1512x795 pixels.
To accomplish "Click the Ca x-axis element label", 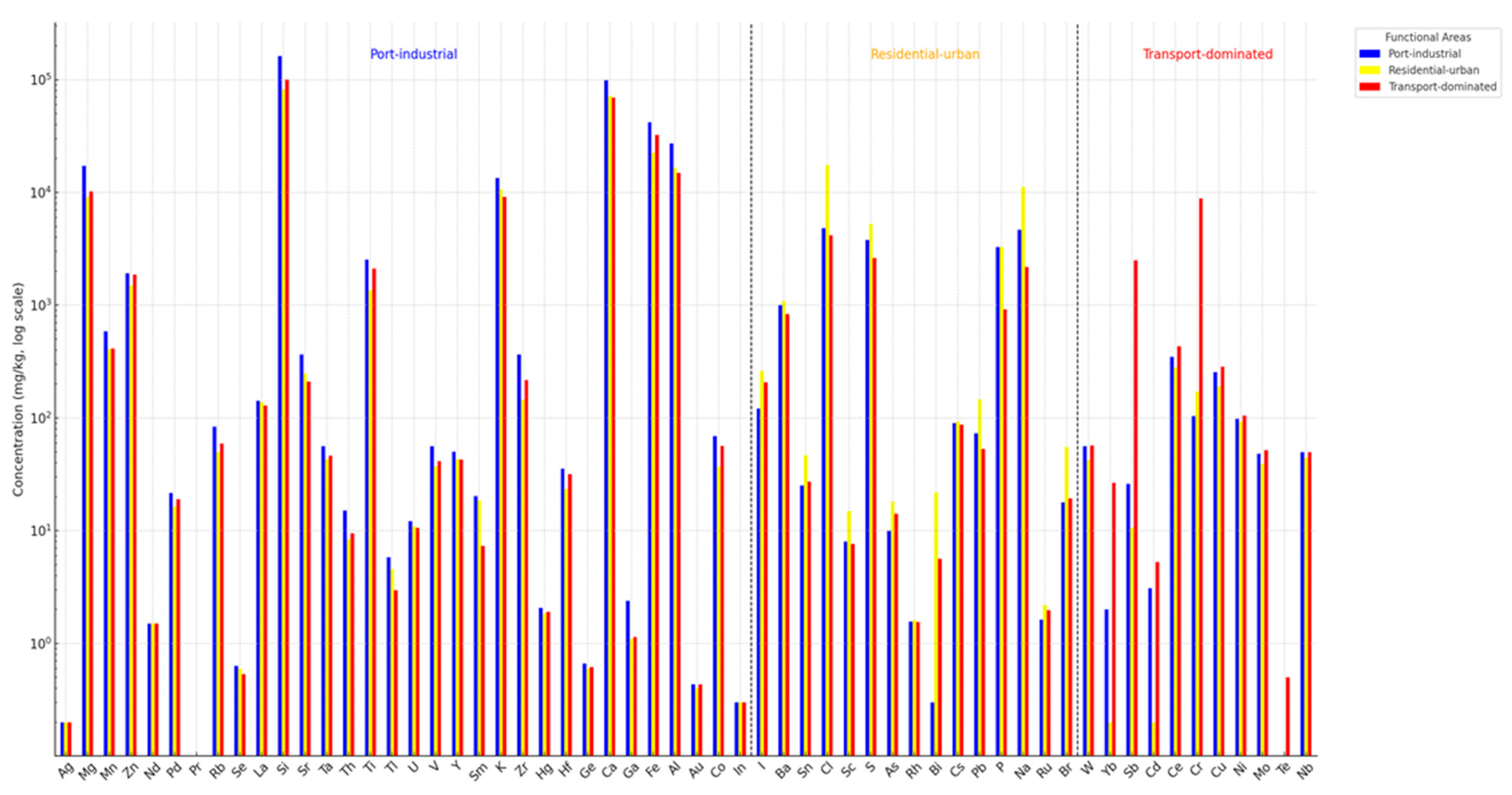I will coord(609,770).
